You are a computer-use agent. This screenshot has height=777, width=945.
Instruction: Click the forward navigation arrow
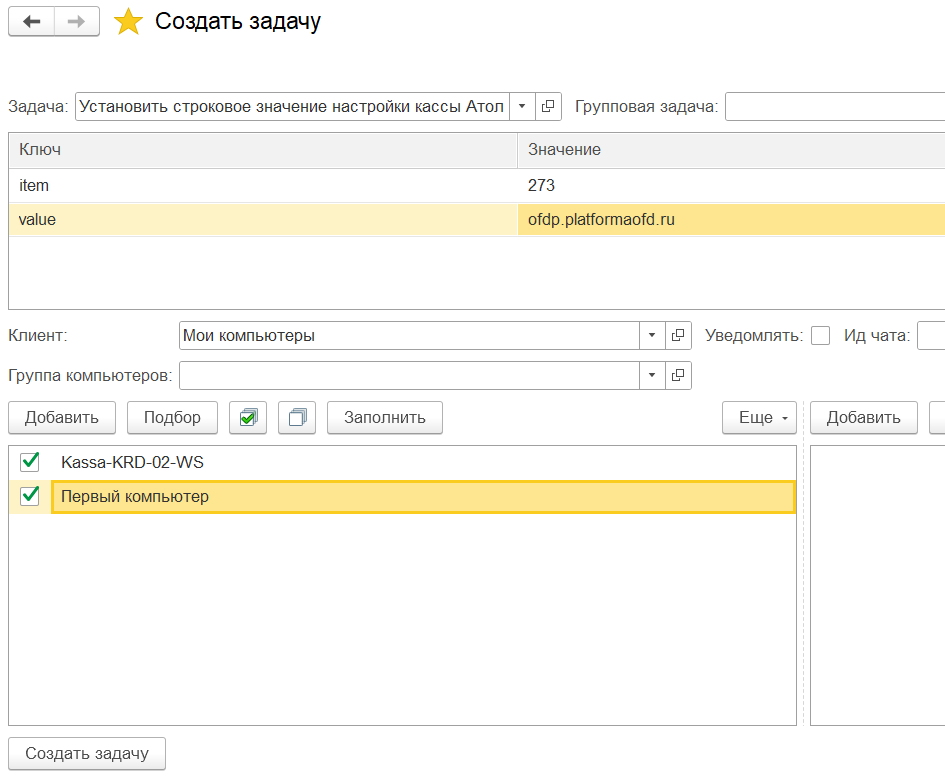click(x=77, y=22)
